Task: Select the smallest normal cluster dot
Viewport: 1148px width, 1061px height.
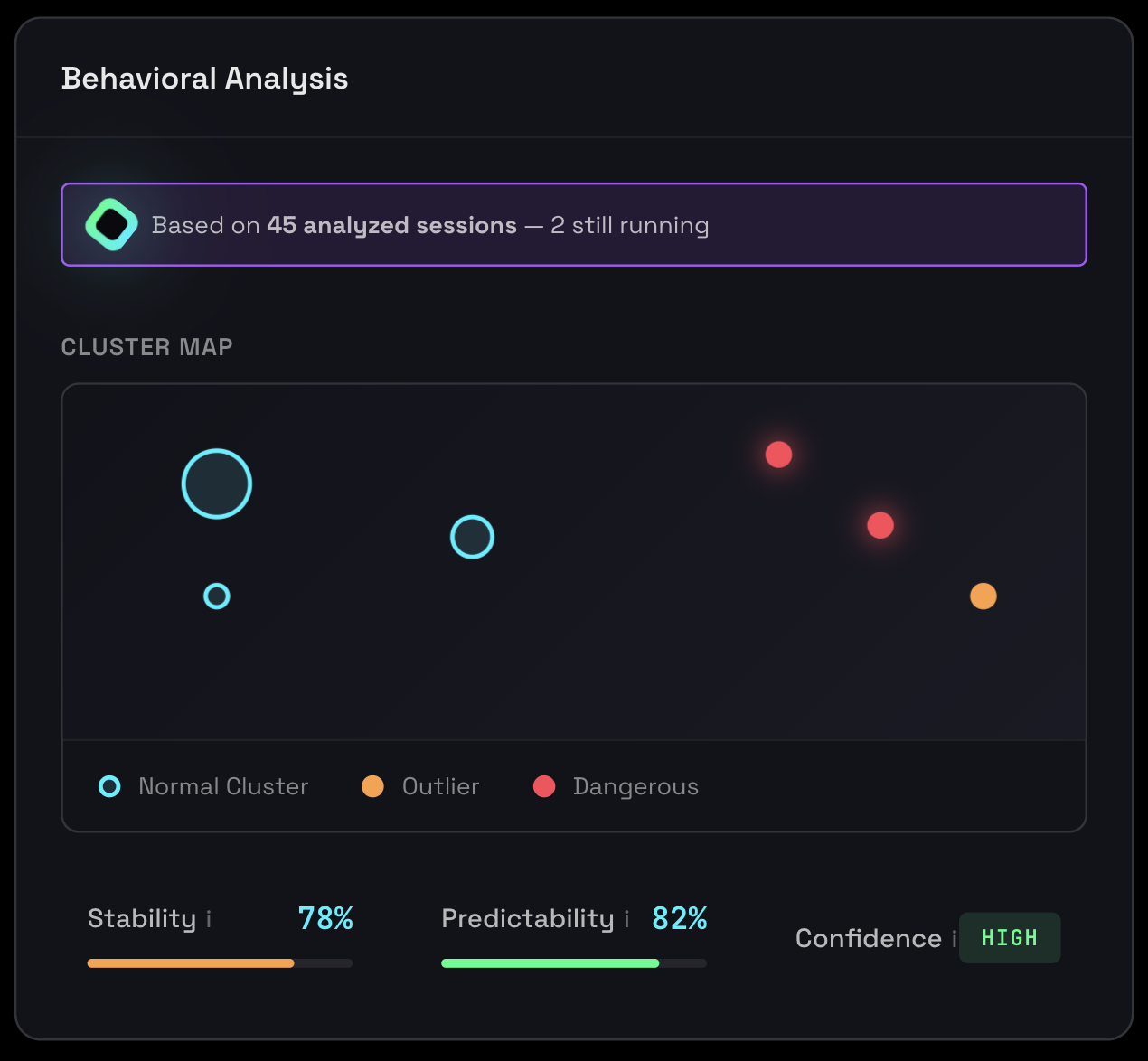Action: point(216,596)
